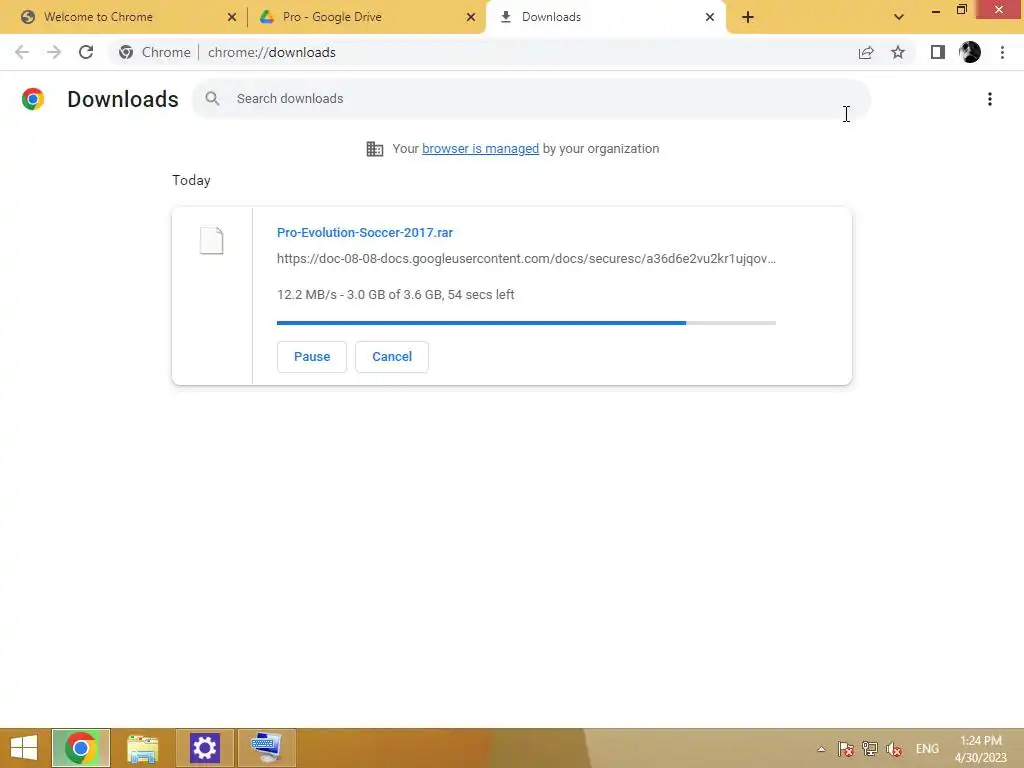Click the managed organization building icon
The height and width of the screenshot is (768, 1024).
(375, 149)
